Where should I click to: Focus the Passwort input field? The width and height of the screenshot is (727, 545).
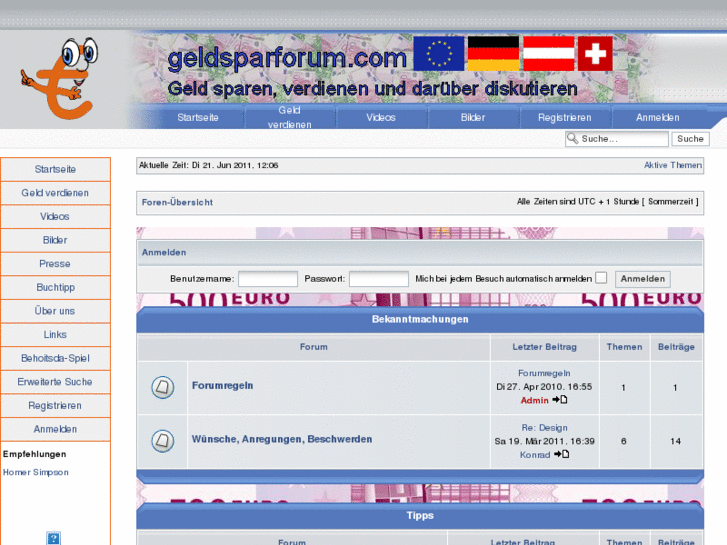tap(379, 279)
